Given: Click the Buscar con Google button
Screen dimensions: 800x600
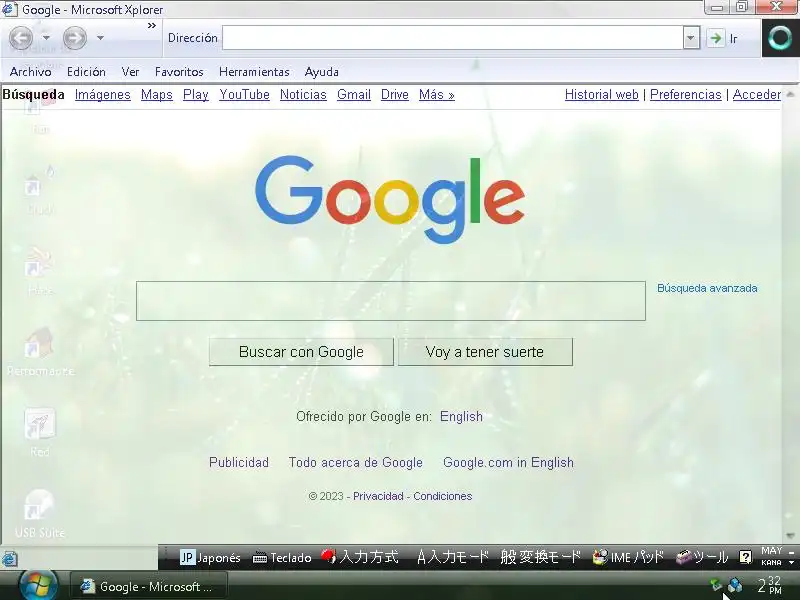Looking at the screenshot, I should click(301, 352).
